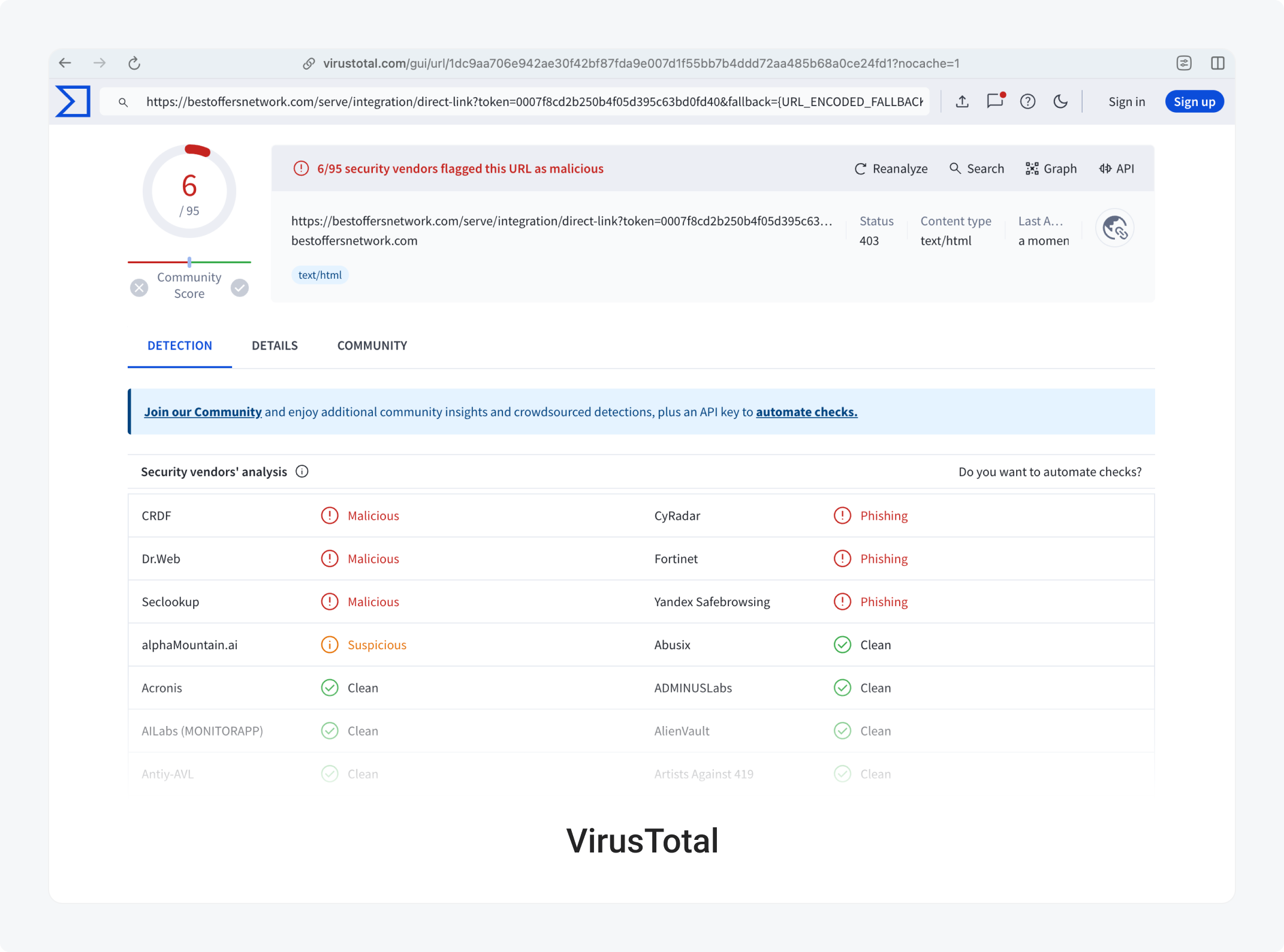Click the Reanalyze icon to rescan the URL
Image resolution: width=1284 pixels, height=952 pixels.
tap(861, 168)
